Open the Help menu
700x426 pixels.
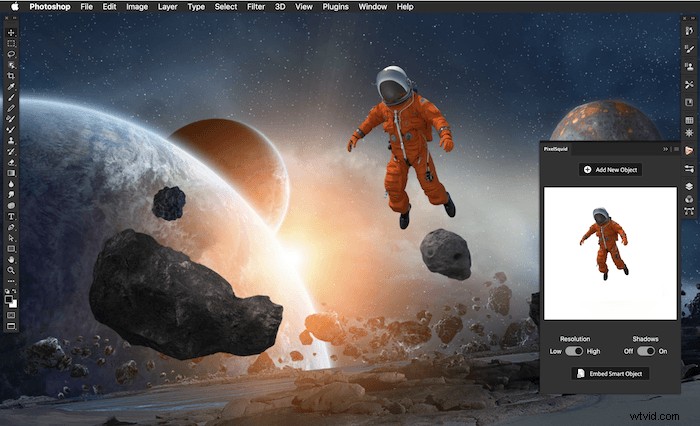[405, 7]
